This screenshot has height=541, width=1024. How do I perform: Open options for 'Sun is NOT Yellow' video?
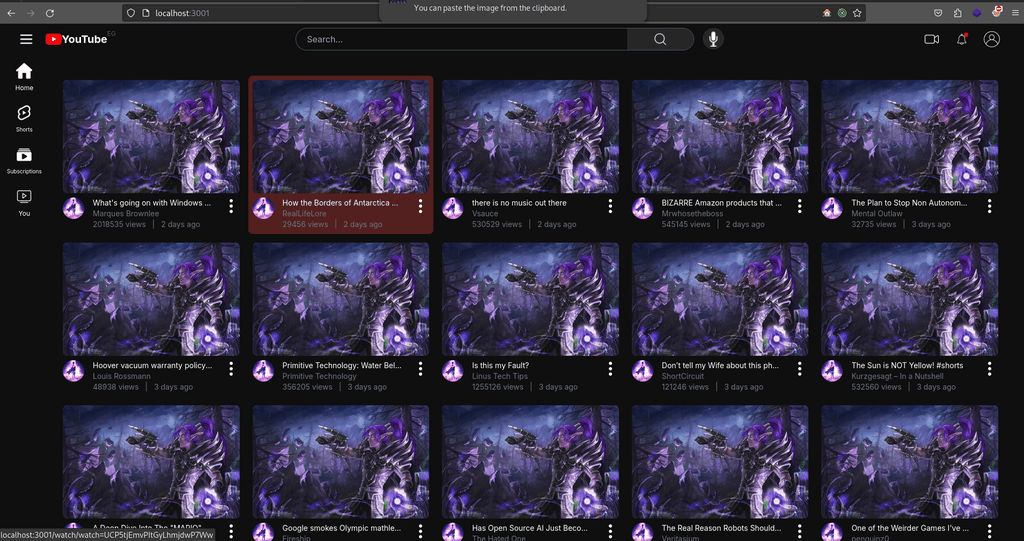[989, 369]
